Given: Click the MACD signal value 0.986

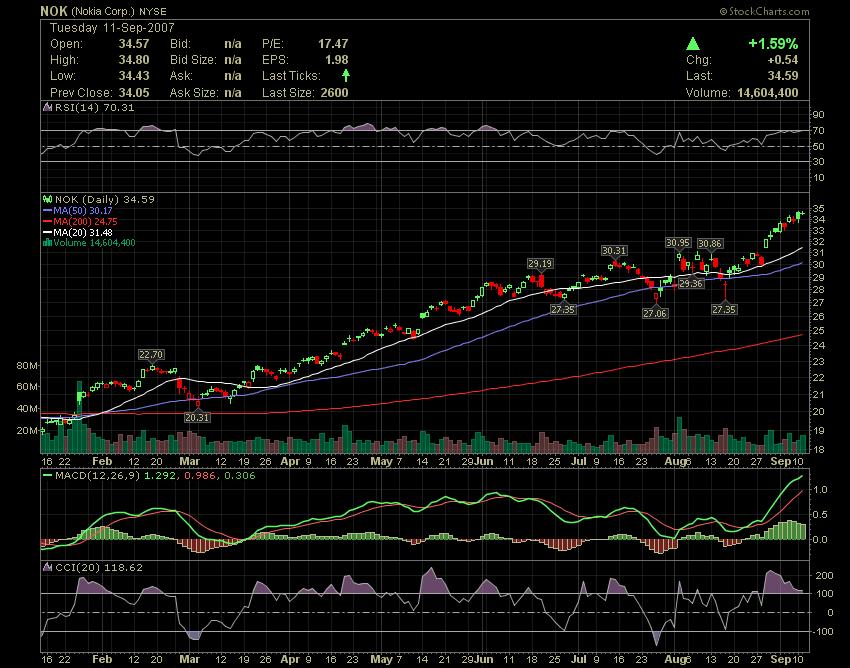Looking at the screenshot, I should [x=199, y=476].
